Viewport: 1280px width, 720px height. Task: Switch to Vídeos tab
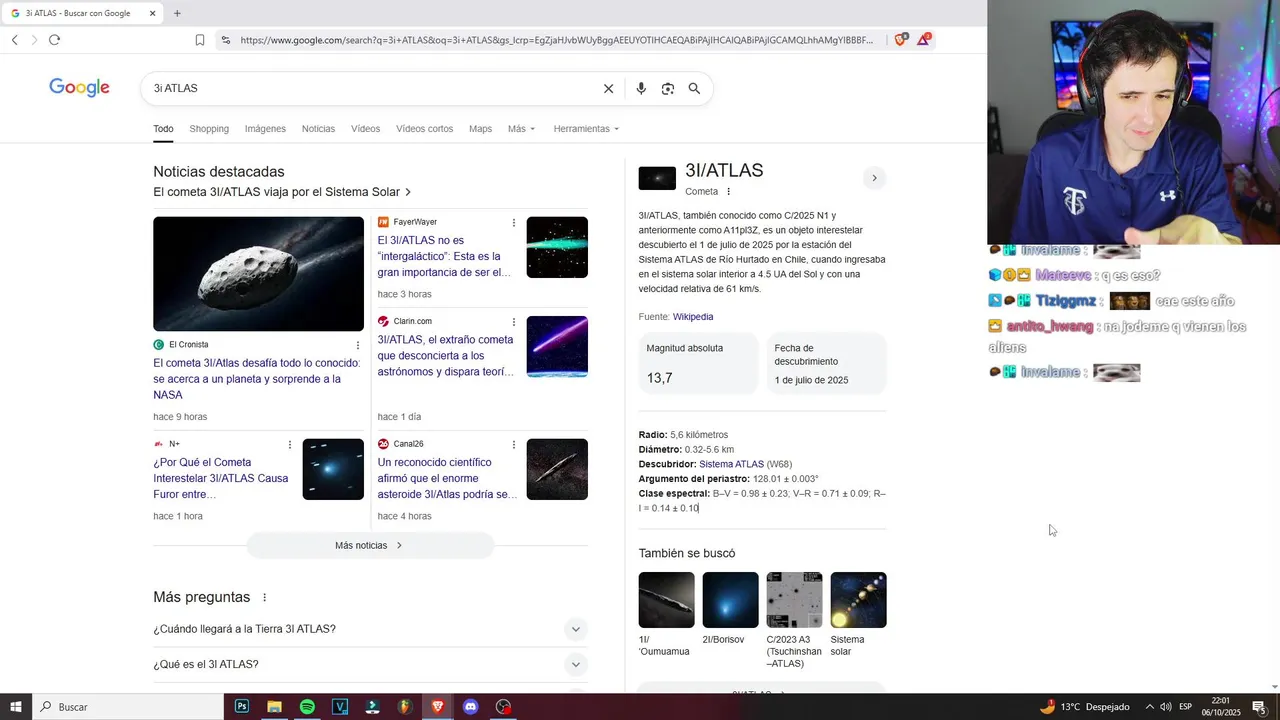[365, 129]
